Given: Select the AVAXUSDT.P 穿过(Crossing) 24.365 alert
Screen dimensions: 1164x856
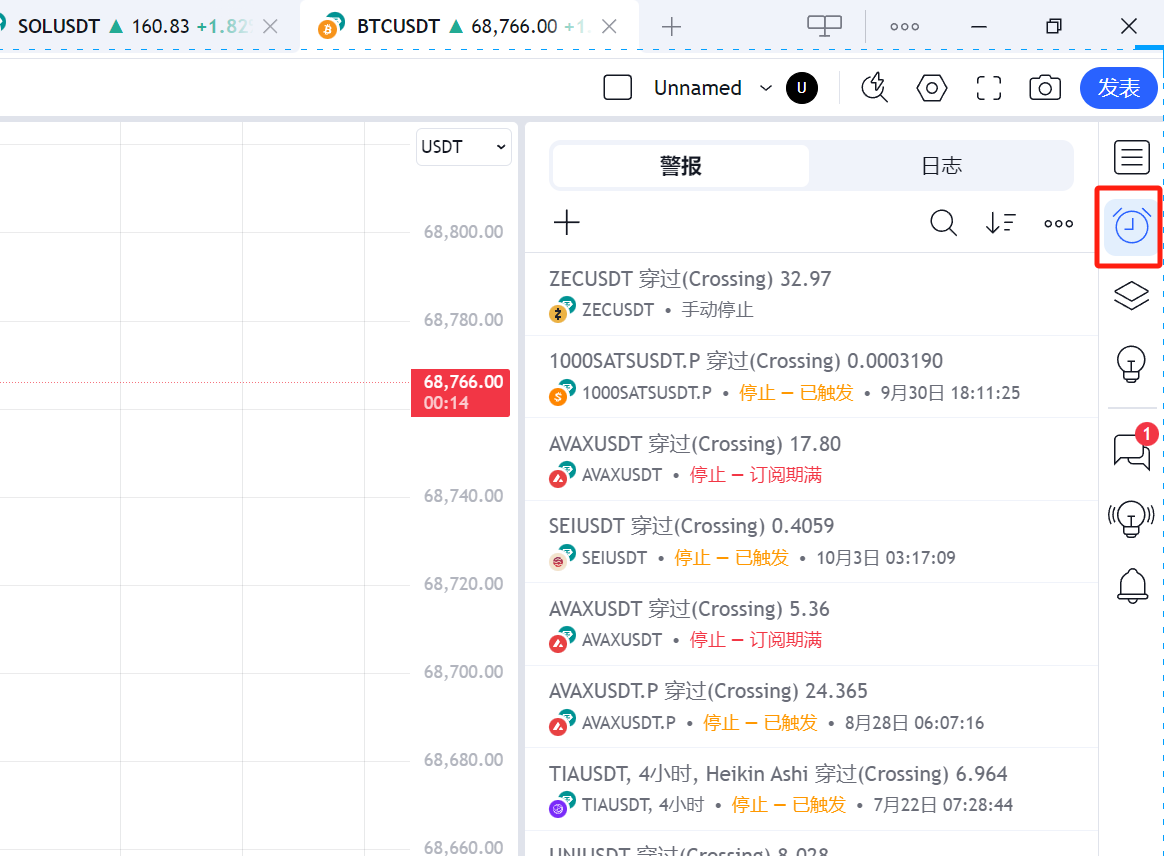Looking at the screenshot, I should pyautogui.click(x=811, y=707).
